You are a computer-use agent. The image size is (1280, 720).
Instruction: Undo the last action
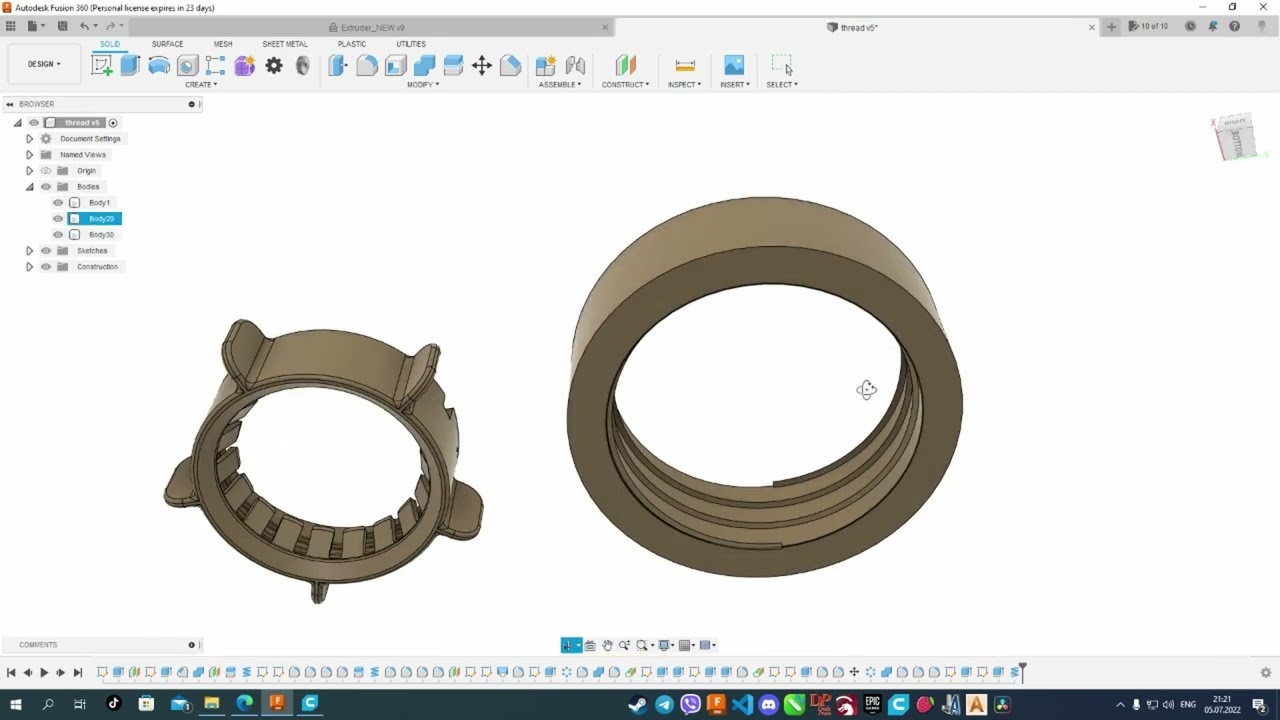tap(84, 26)
